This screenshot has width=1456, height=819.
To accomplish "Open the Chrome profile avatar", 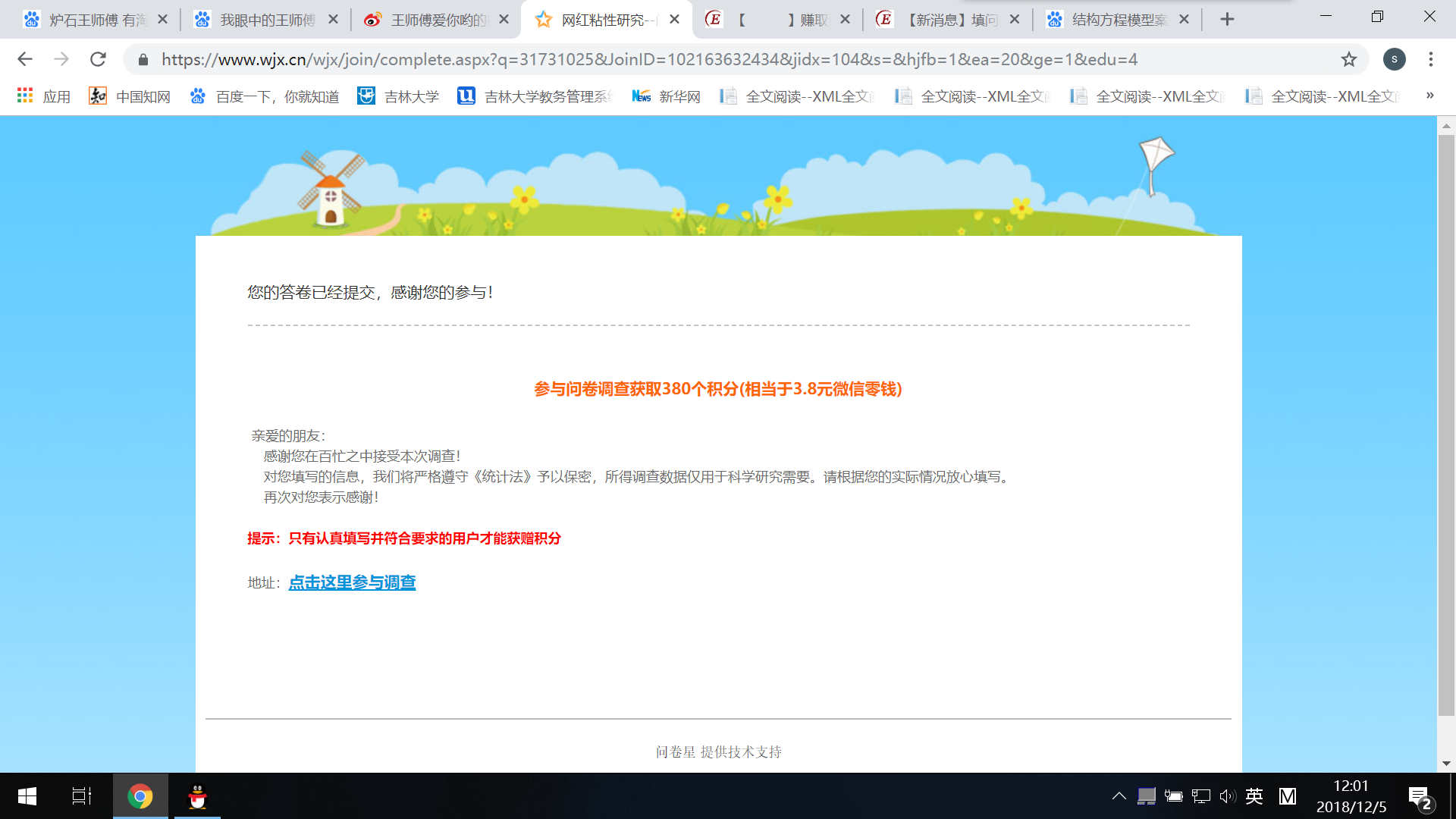I will (1394, 59).
